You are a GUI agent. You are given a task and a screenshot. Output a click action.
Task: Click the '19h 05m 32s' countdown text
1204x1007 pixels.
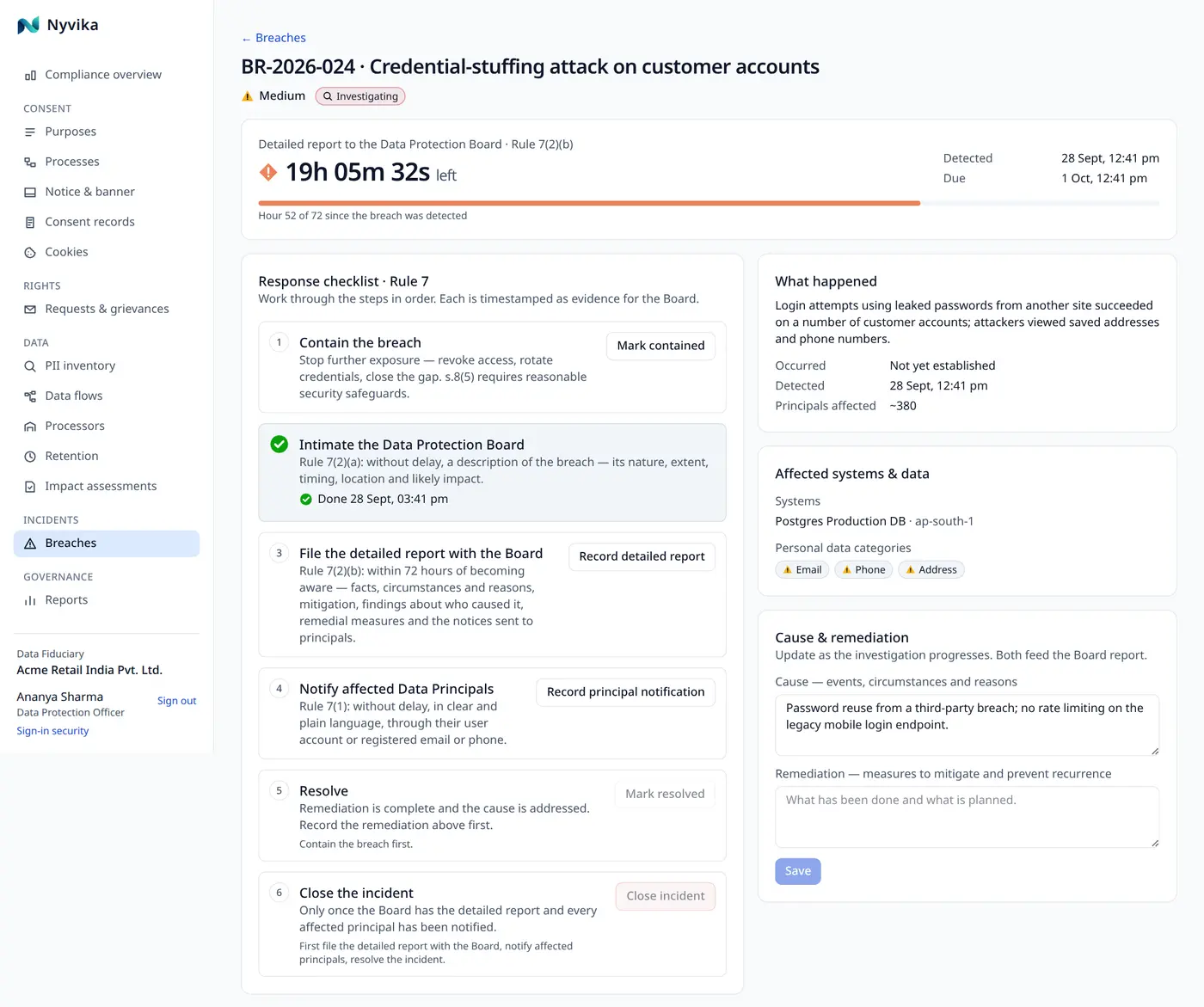(358, 172)
